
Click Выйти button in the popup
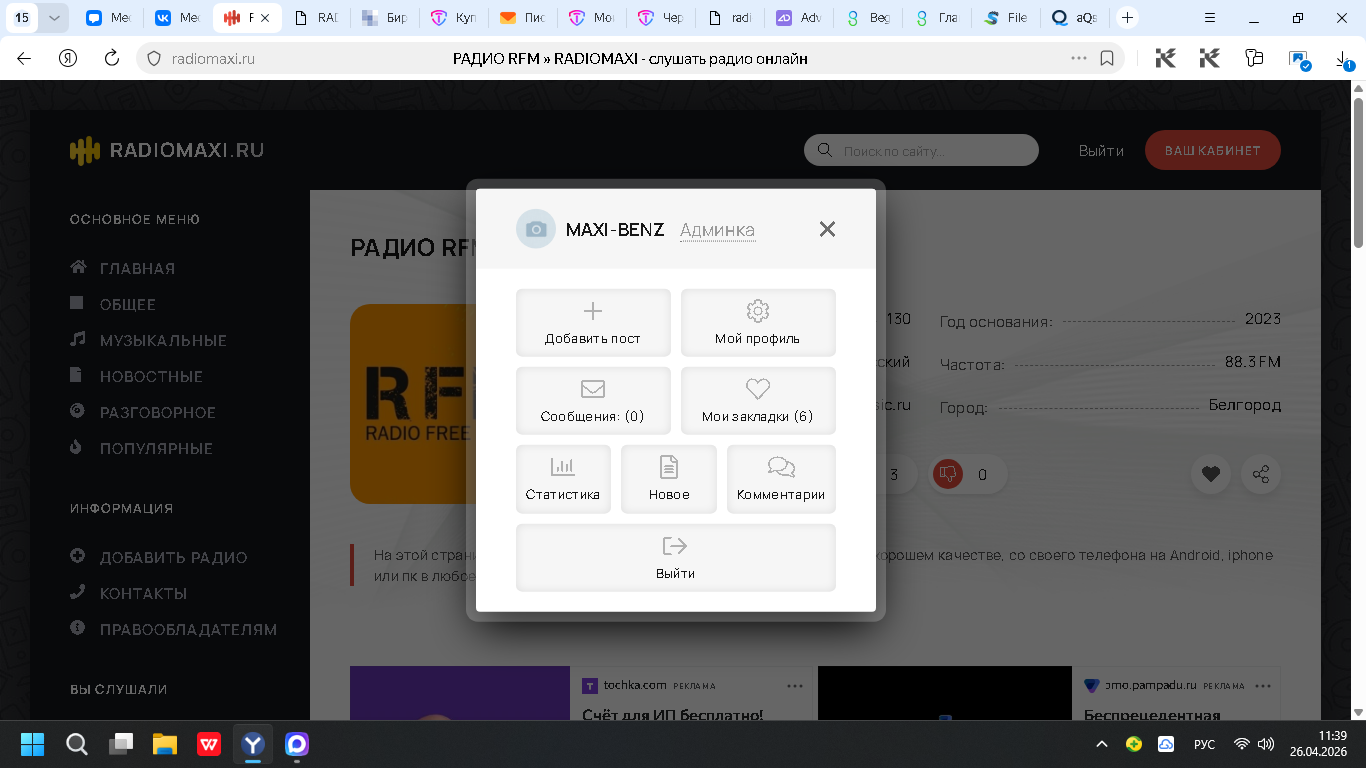(x=676, y=557)
